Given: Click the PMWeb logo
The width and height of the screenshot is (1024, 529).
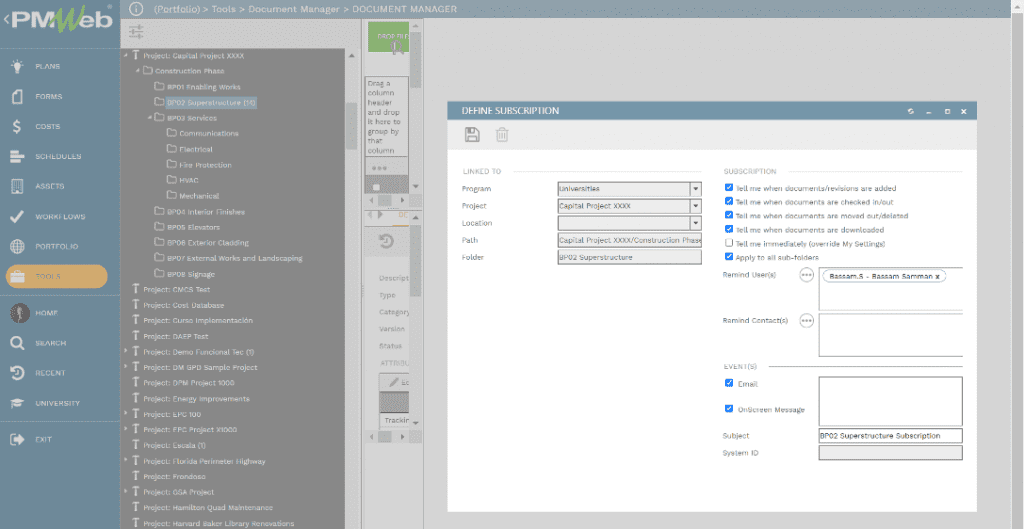Looking at the screenshot, I should [x=60, y=19].
